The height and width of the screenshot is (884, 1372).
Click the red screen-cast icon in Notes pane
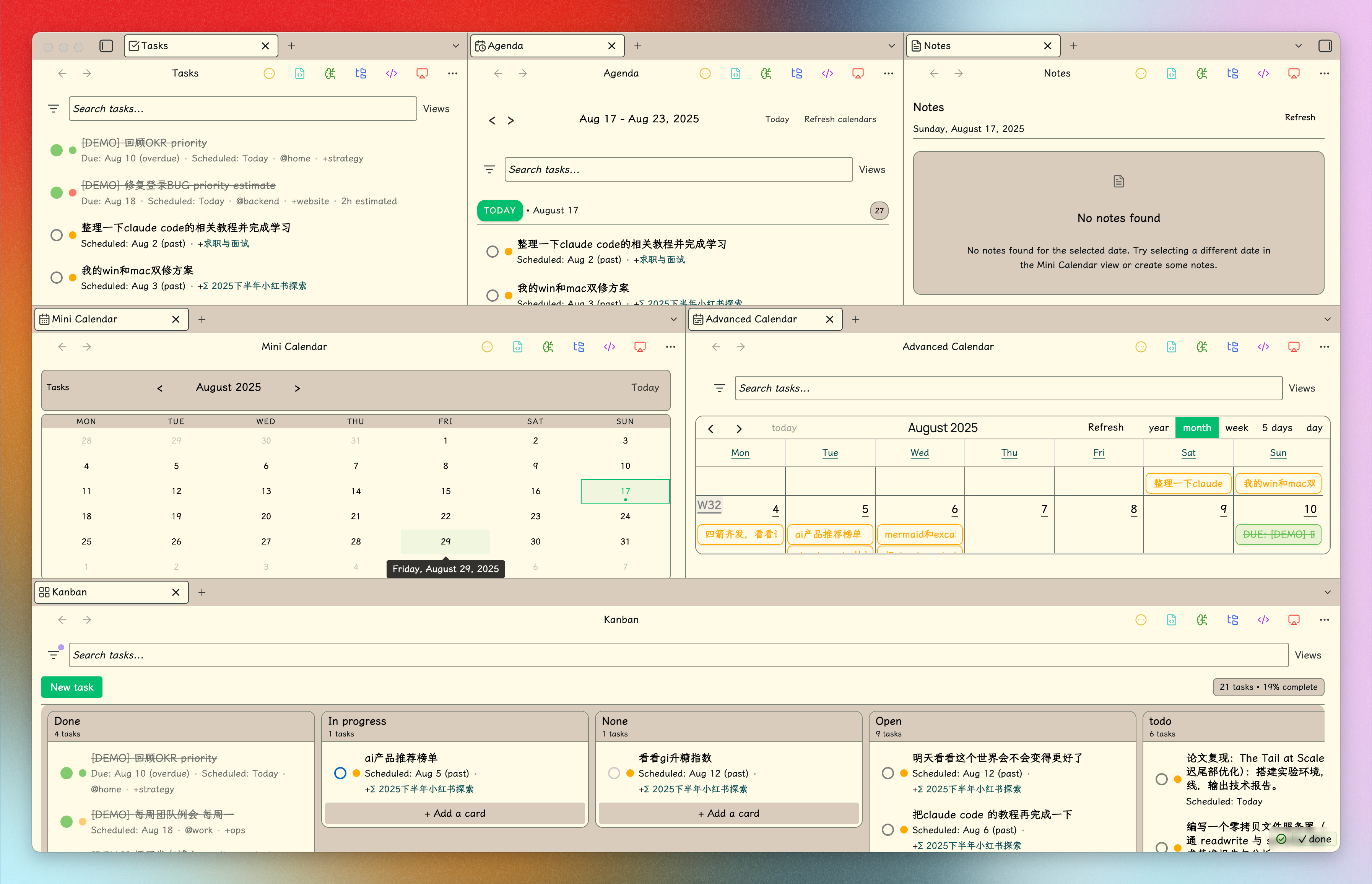[1293, 73]
